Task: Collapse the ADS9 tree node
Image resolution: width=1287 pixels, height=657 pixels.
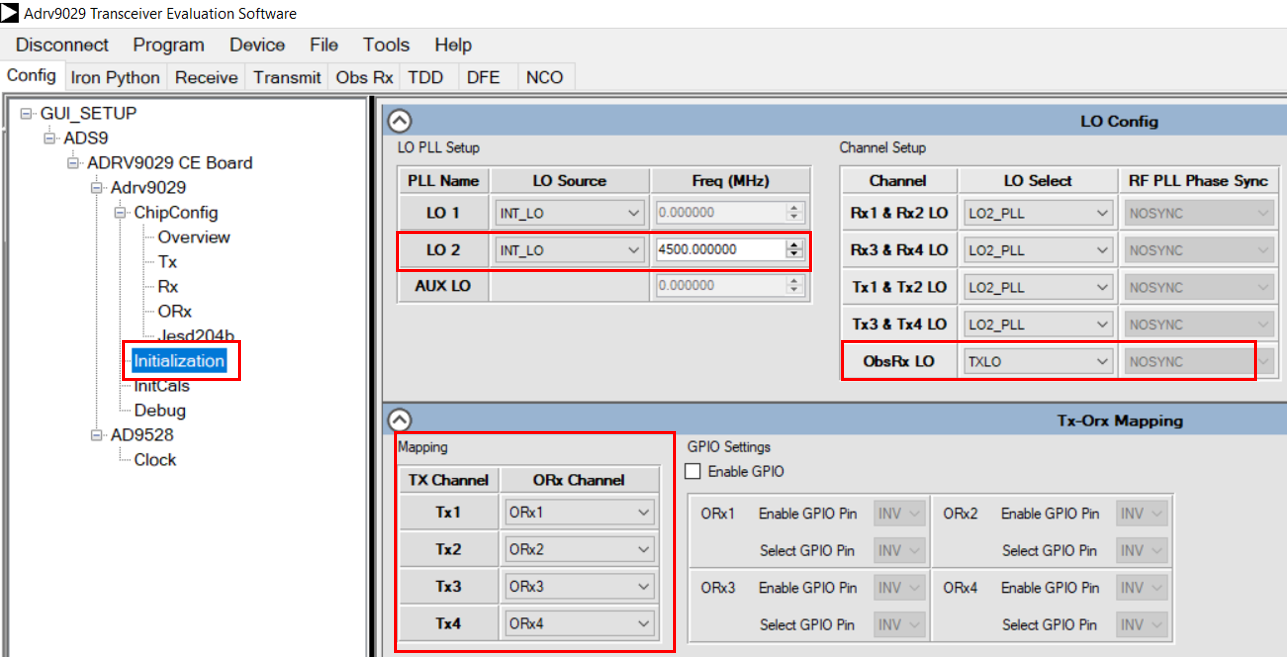Action: (x=51, y=138)
